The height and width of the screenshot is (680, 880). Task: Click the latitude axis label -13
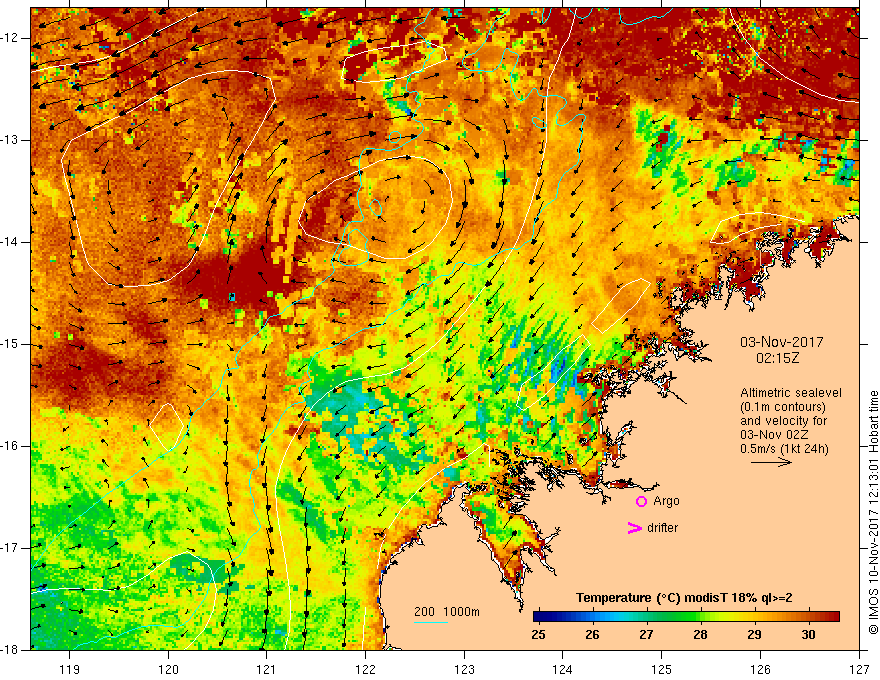11,140
